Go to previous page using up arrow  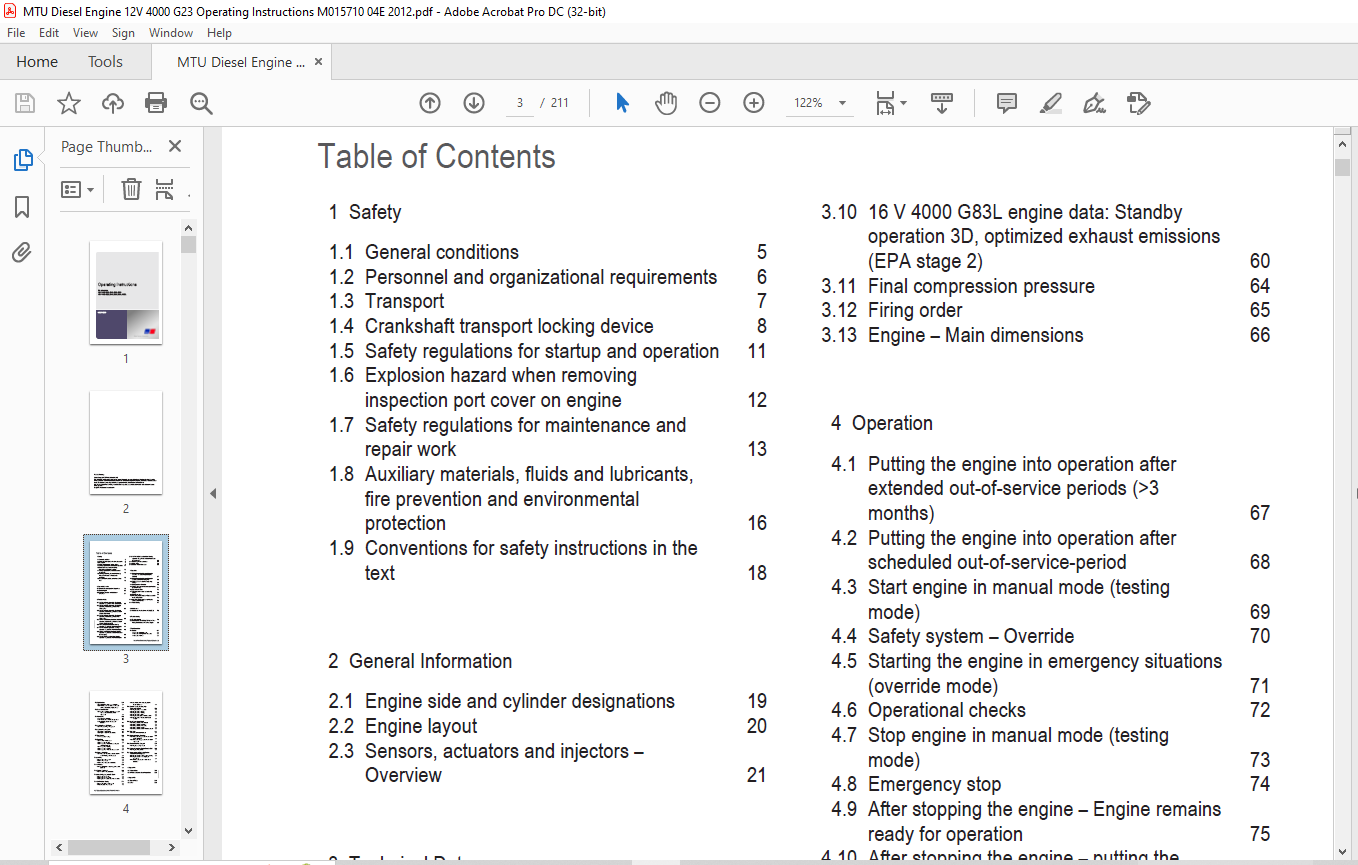(x=430, y=103)
